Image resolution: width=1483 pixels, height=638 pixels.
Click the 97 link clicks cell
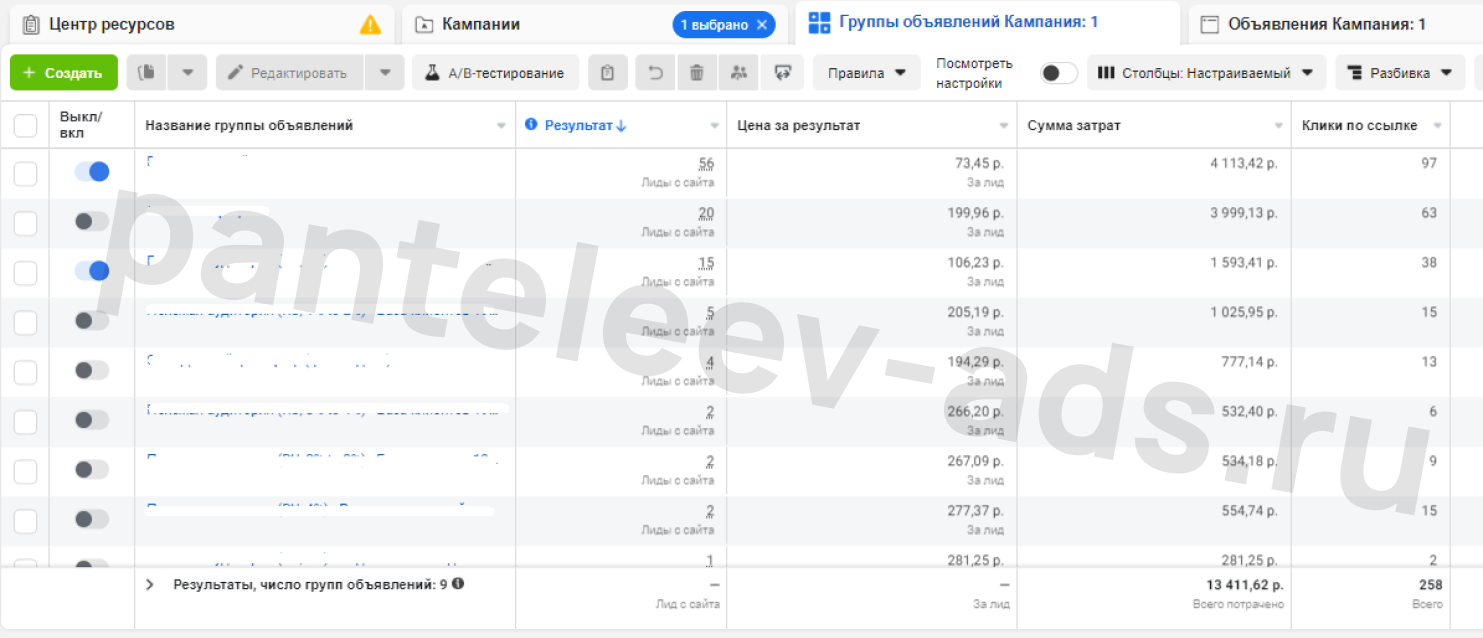tap(1429, 163)
